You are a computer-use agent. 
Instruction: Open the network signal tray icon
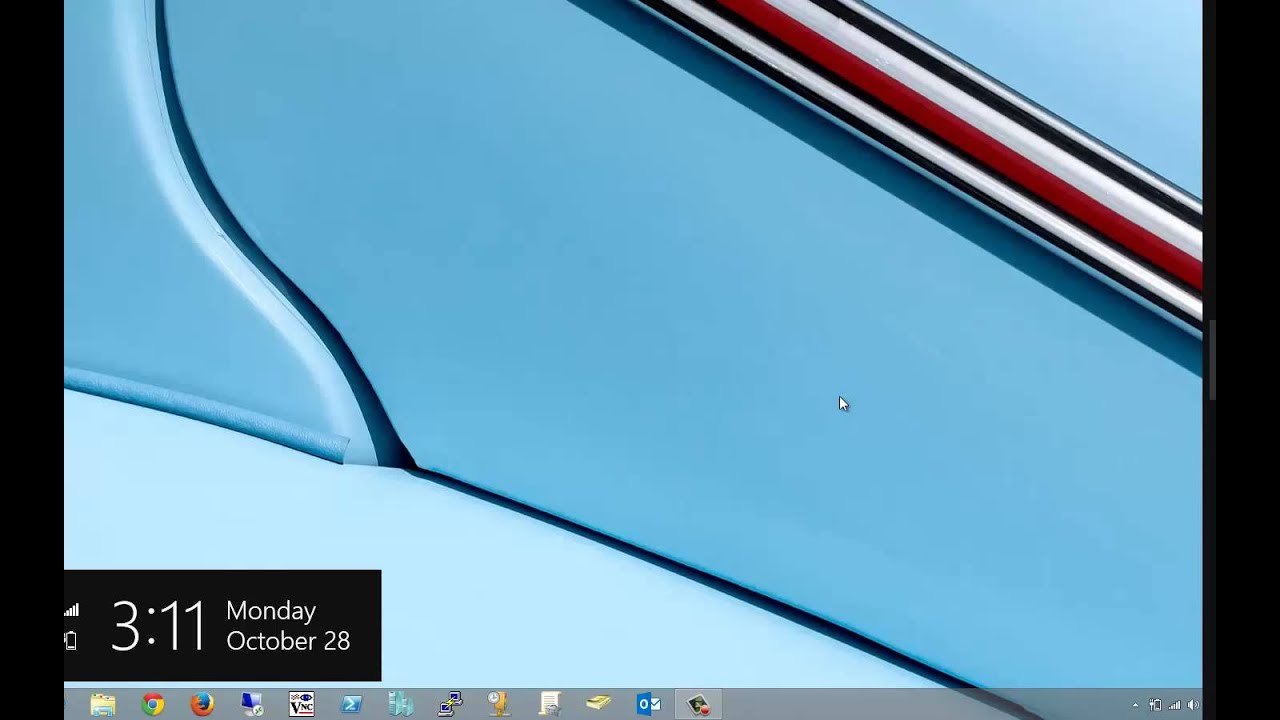(1174, 705)
